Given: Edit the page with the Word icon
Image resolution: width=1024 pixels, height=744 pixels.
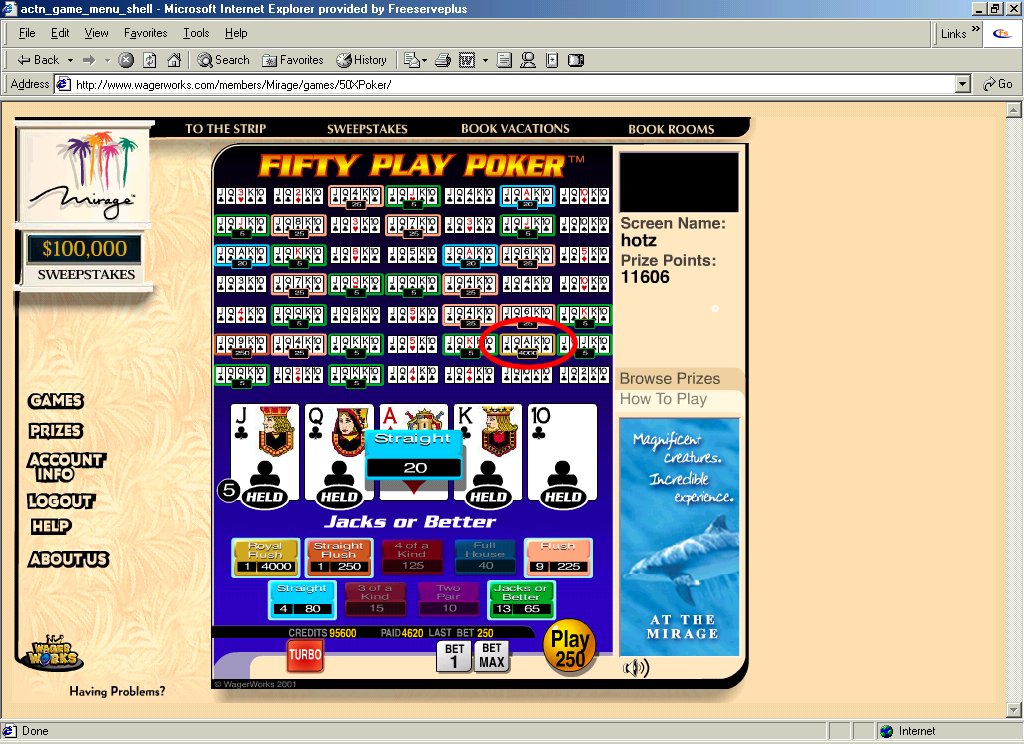Looking at the screenshot, I should tap(467, 60).
